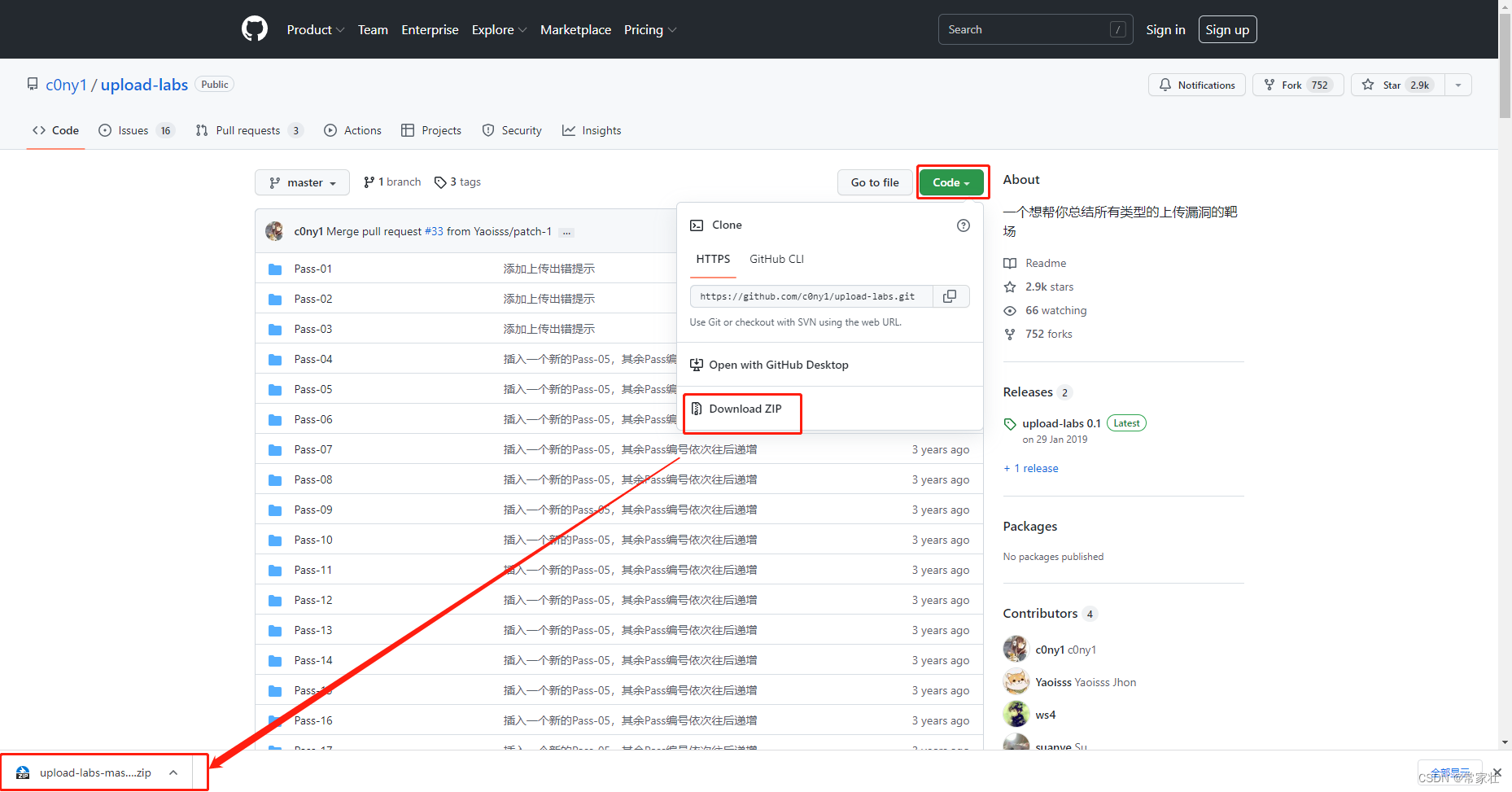Click the c0ny1 commit author avatar
The height and width of the screenshot is (792, 1512).
tap(274, 230)
